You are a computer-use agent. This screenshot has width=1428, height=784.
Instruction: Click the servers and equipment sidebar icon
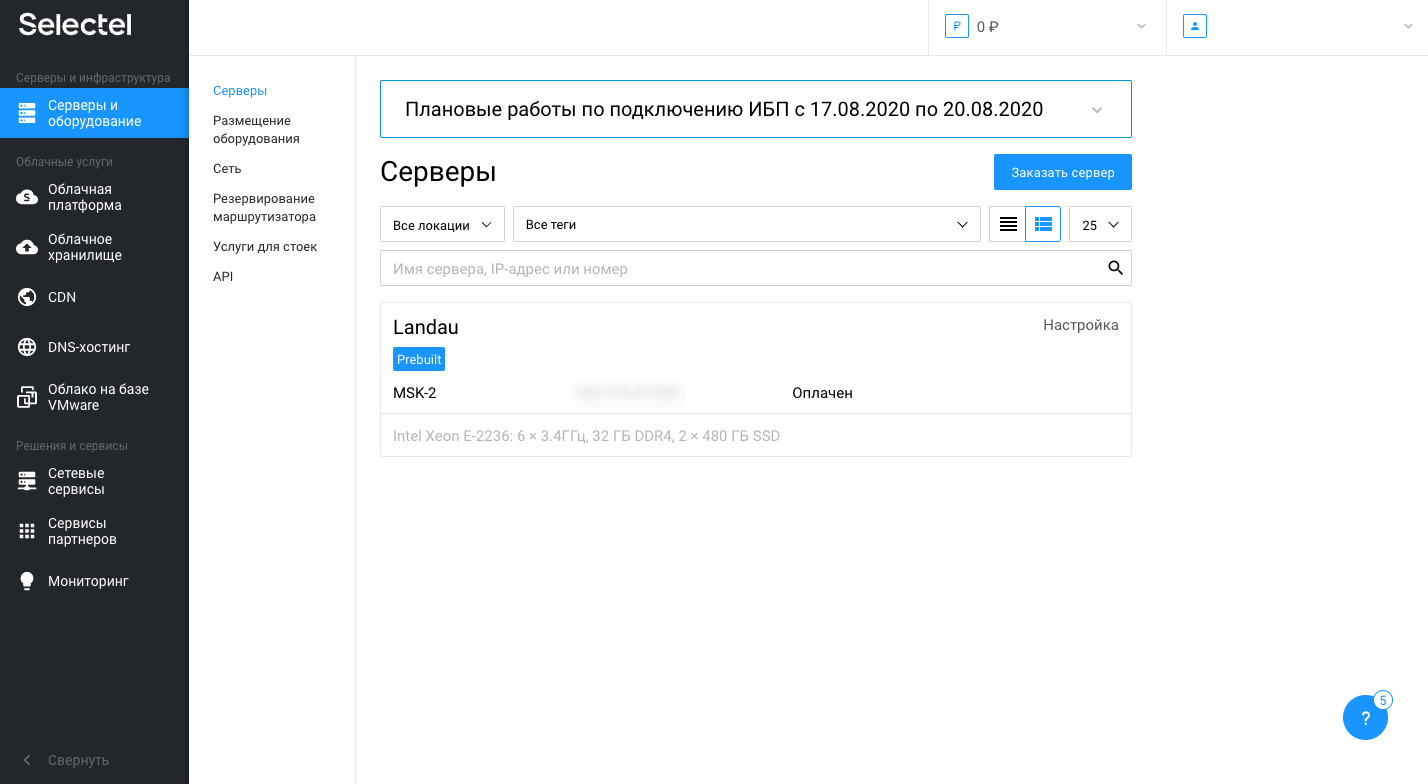(27, 113)
